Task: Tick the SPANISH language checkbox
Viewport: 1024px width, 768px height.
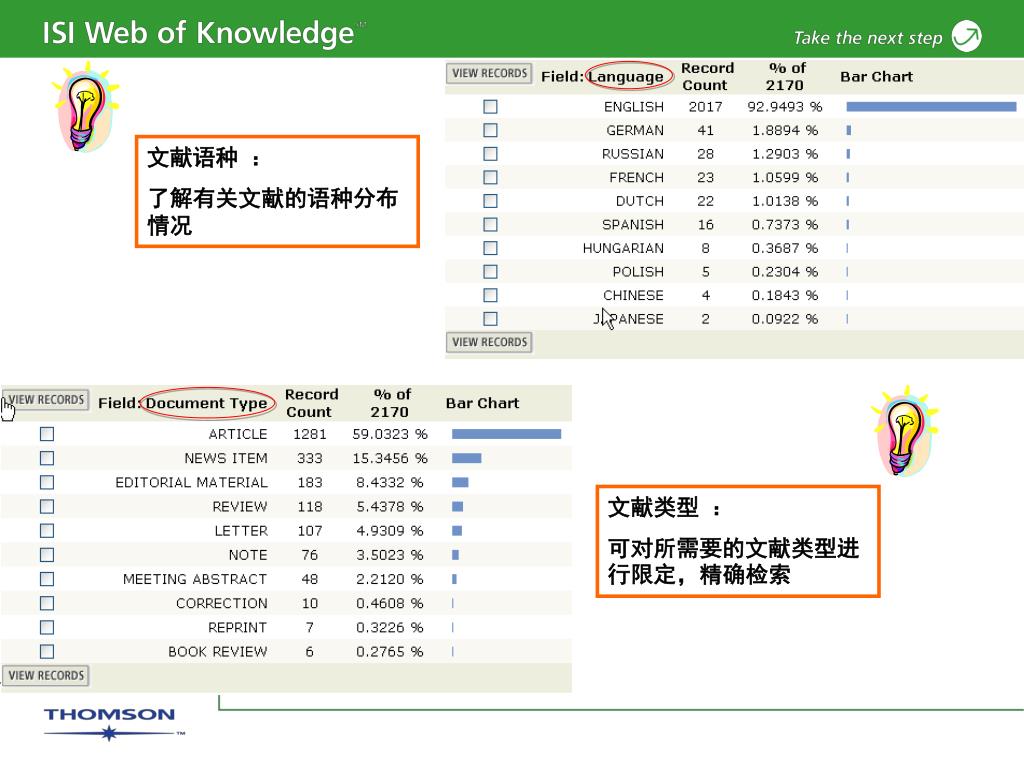Action: [490, 224]
